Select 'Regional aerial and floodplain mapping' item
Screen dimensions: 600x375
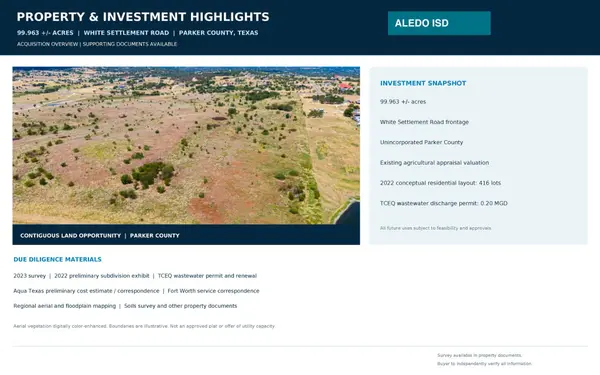tap(65, 306)
